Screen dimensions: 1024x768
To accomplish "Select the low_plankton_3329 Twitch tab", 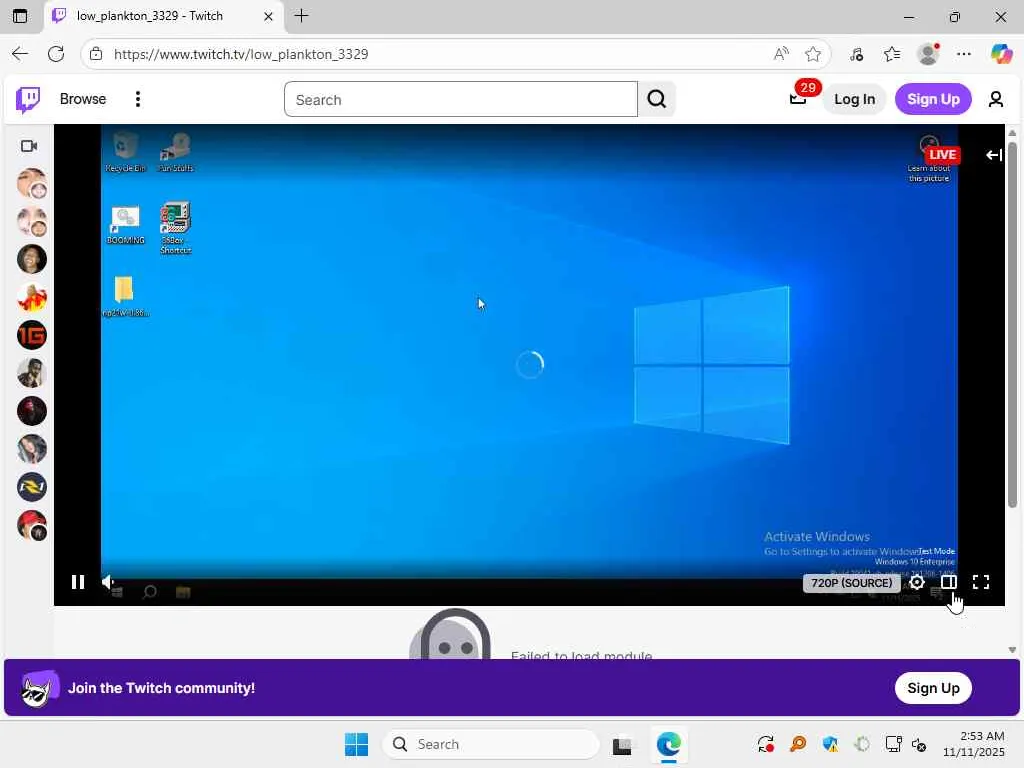I will 163,16.
